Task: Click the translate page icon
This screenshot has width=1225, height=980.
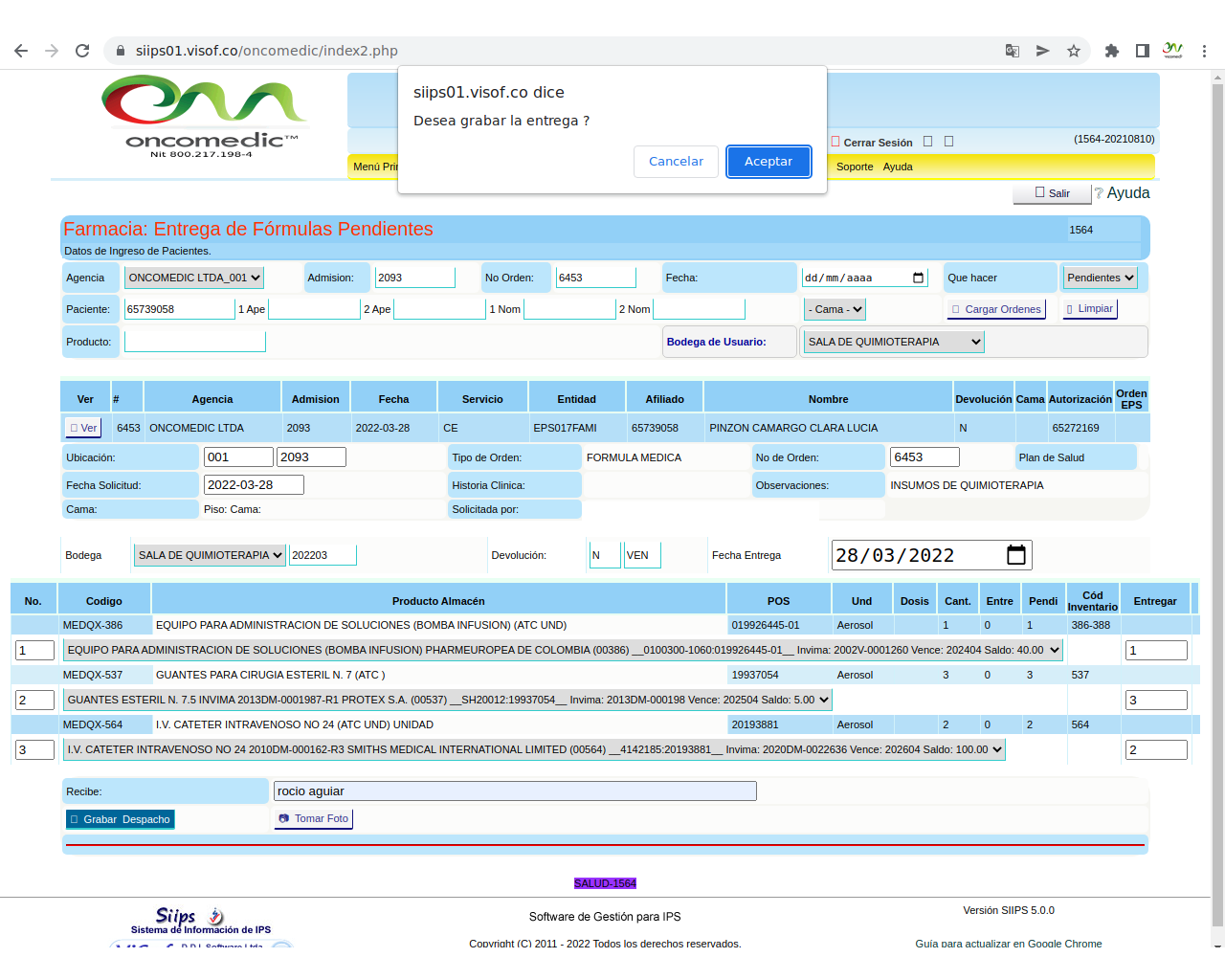Action: pos(1012,51)
